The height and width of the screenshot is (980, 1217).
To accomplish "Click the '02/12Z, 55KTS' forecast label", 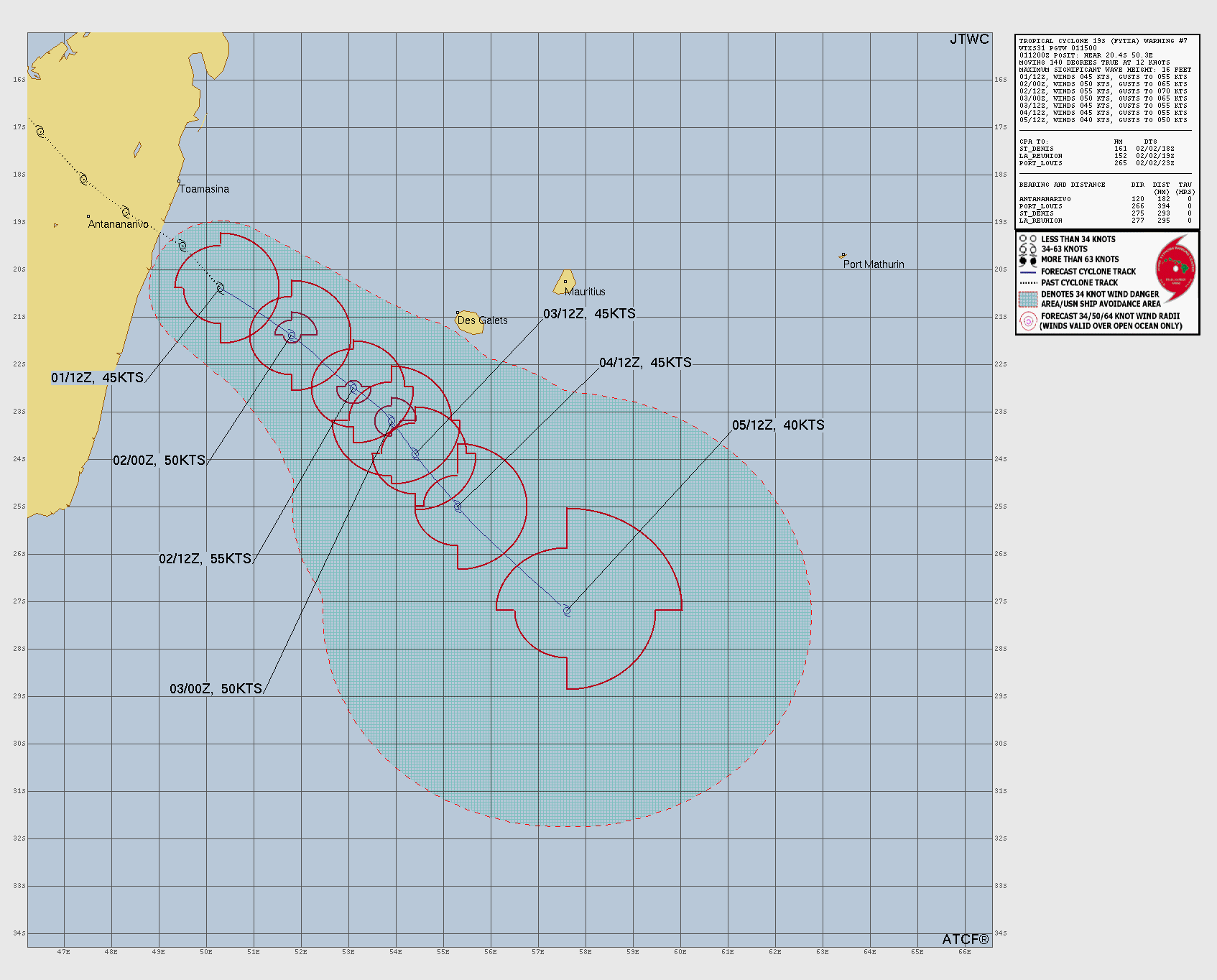I will tap(205, 559).
